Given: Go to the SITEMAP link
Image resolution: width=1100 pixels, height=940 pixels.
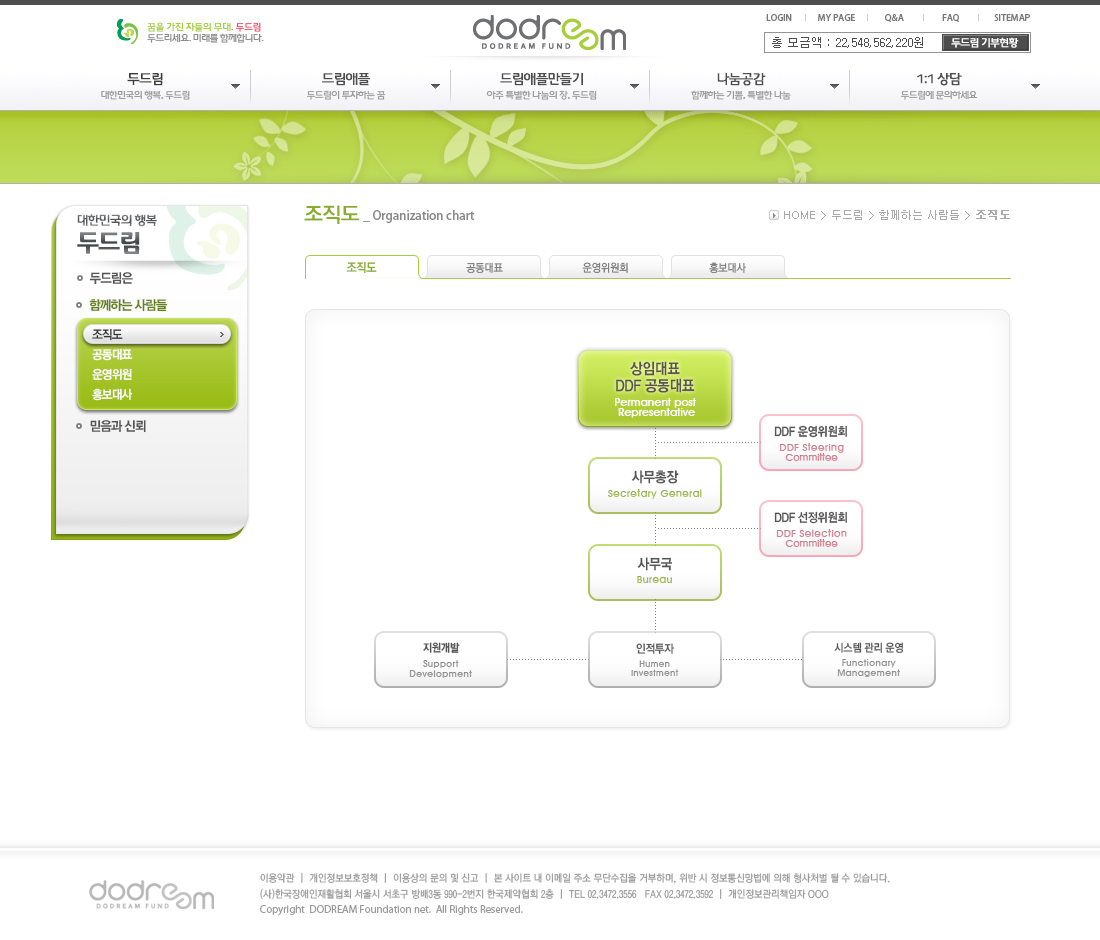Looking at the screenshot, I should 1011,18.
